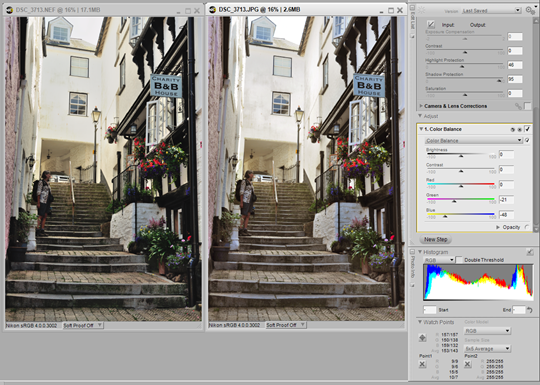Viewport: 540px width, 385px height.
Task: Open Soft Proof Off dropdown in JPG window
Action: pyautogui.click(x=286, y=325)
